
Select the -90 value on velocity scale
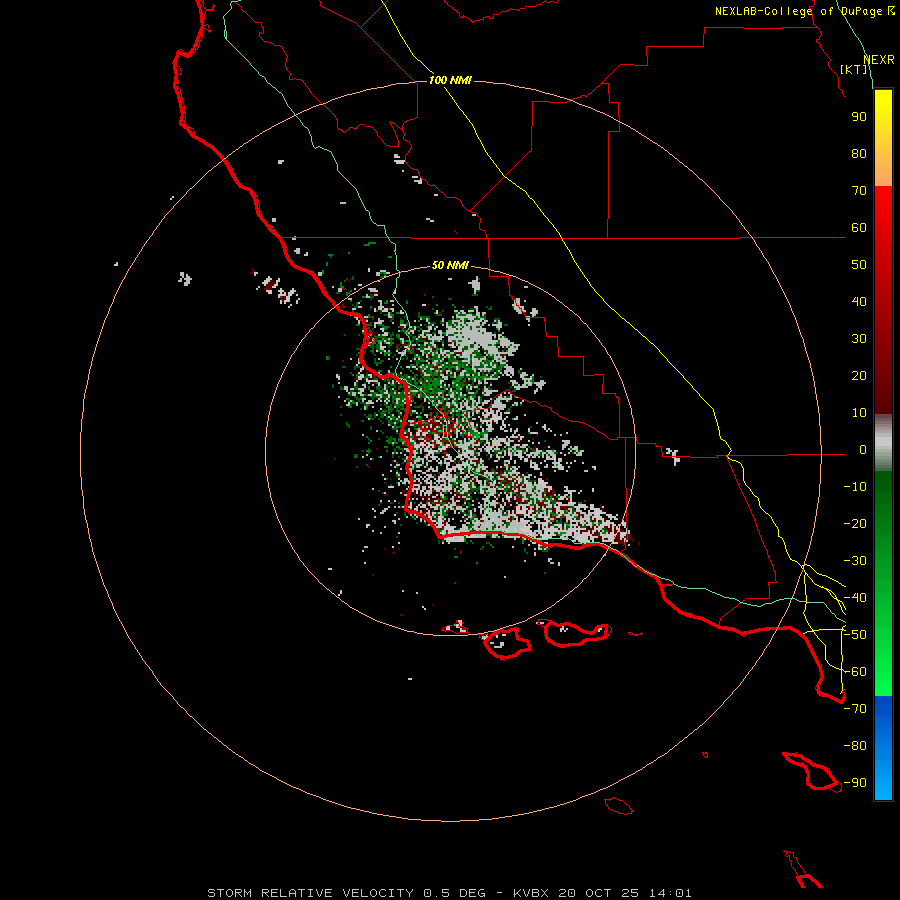855,783
